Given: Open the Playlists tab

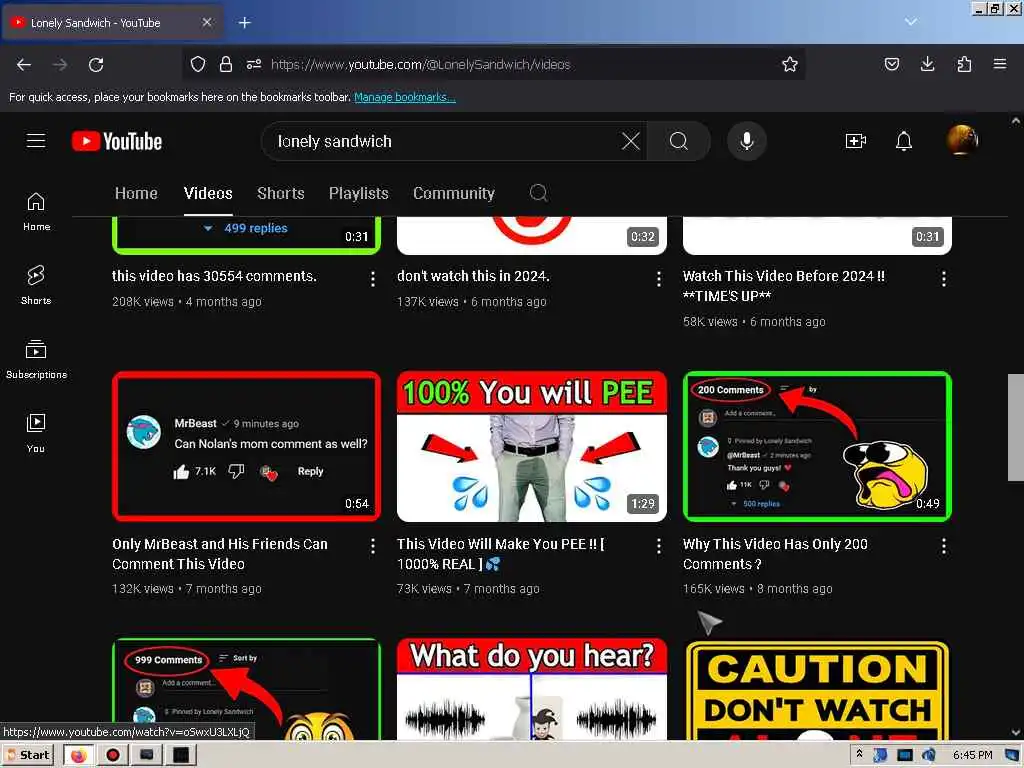Looking at the screenshot, I should pyautogui.click(x=359, y=193).
